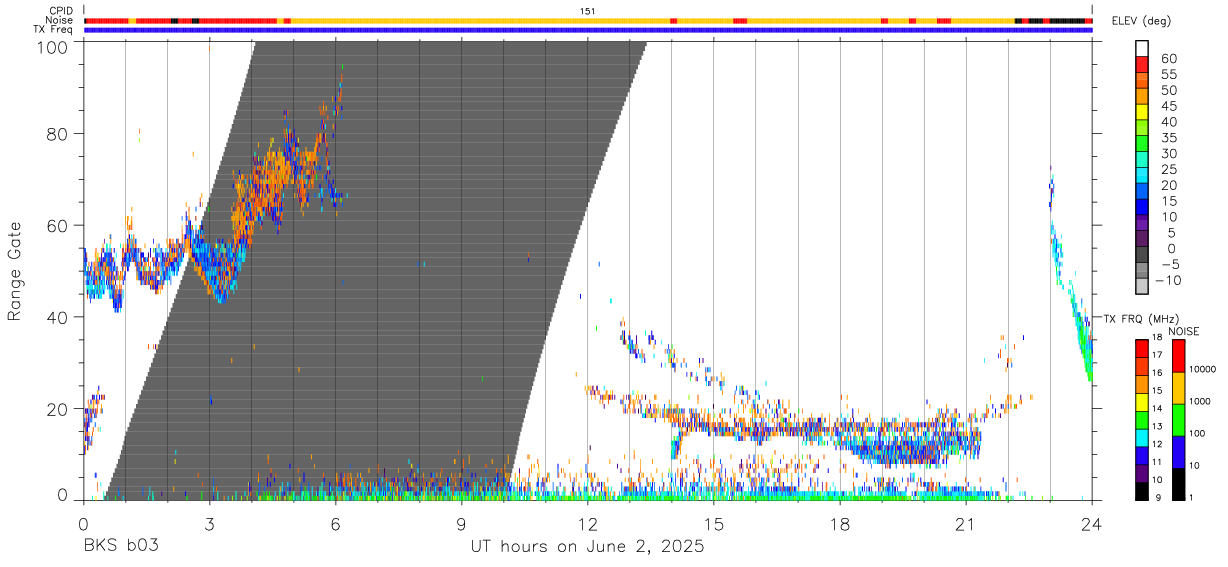This screenshot has width=1228, height=567.
Task: Click the 'NOISE' legend title
Action: point(1184,331)
